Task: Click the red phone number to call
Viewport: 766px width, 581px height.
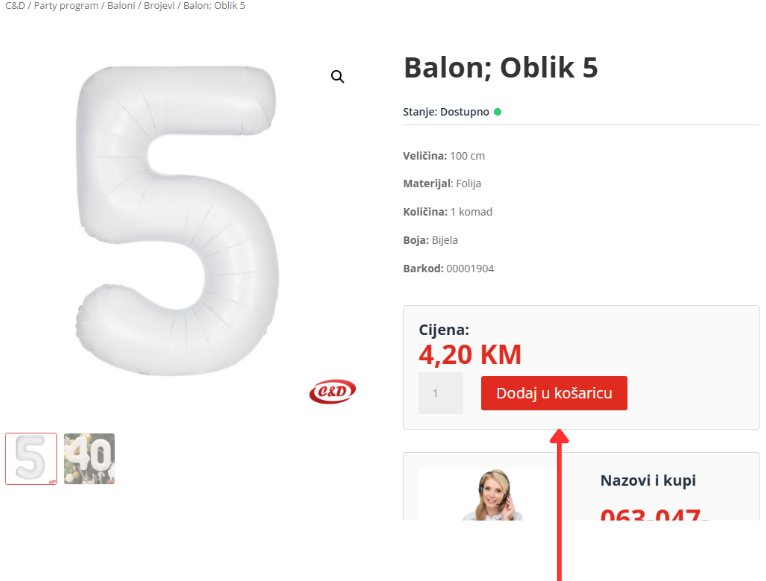Action: (x=655, y=516)
